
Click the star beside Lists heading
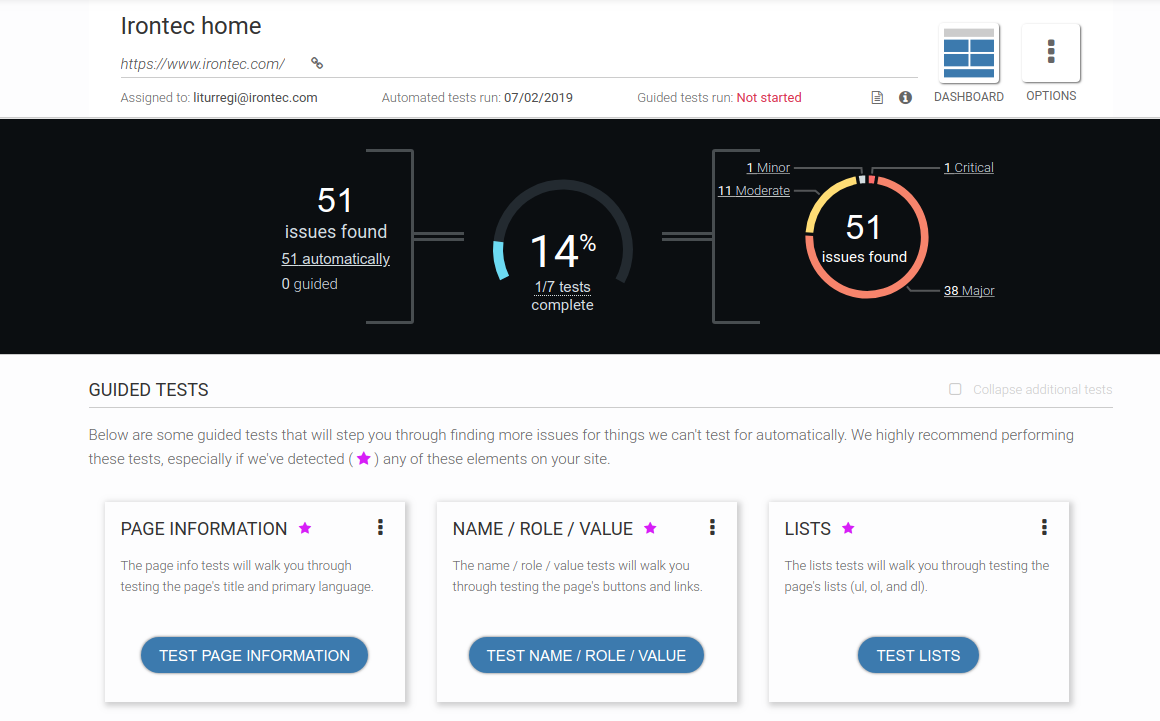click(x=848, y=528)
